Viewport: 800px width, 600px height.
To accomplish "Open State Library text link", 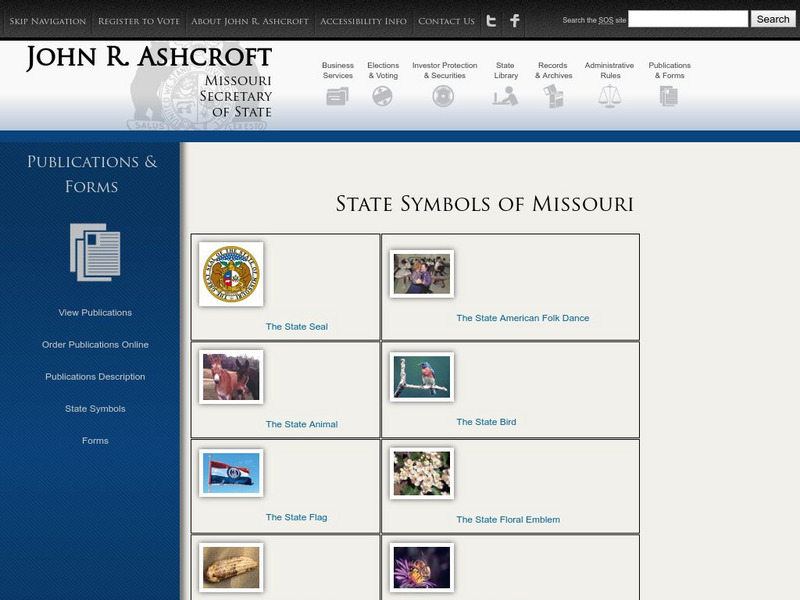I will [x=506, y=70].
